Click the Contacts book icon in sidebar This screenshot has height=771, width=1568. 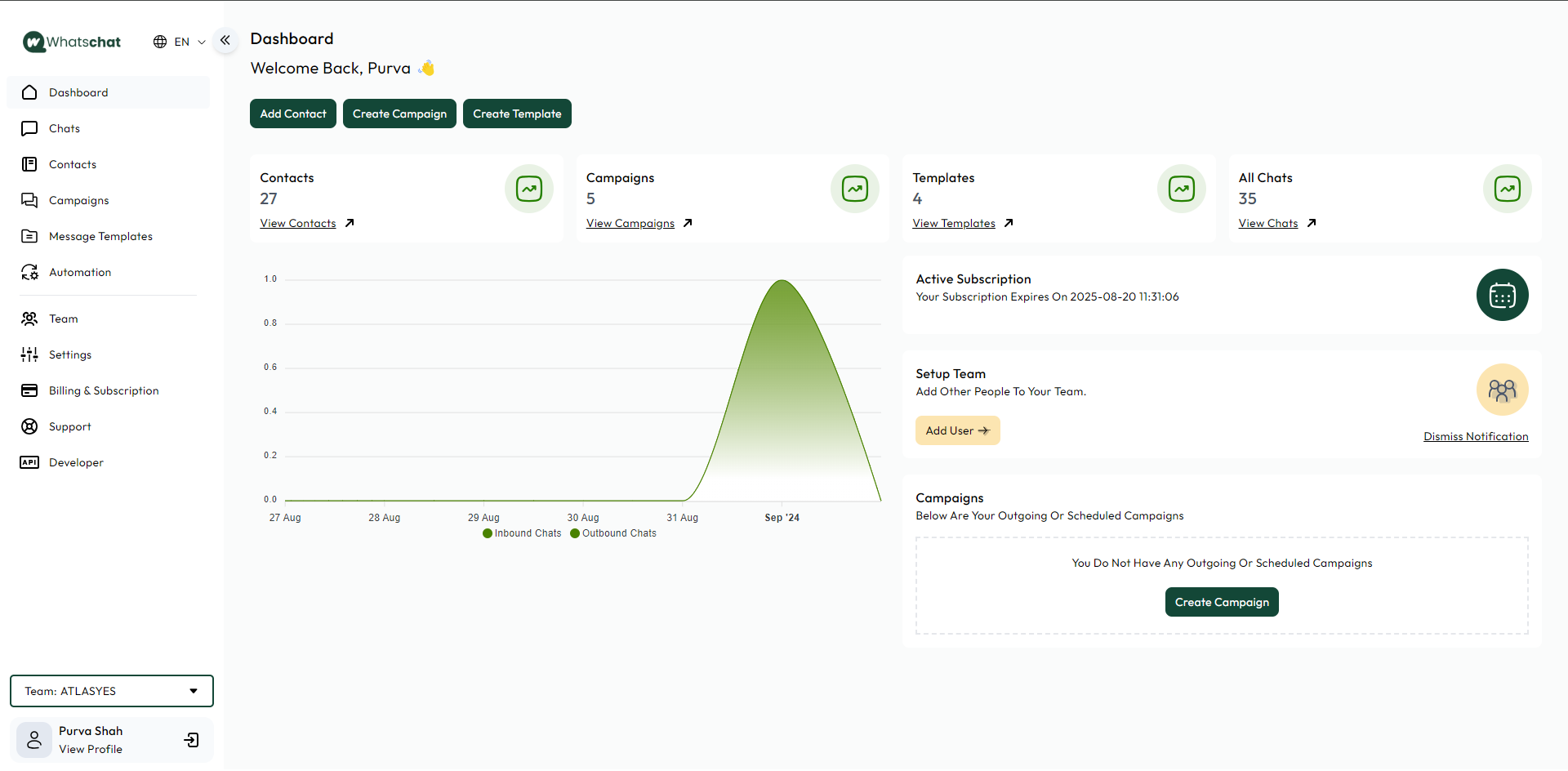[29, 164]
